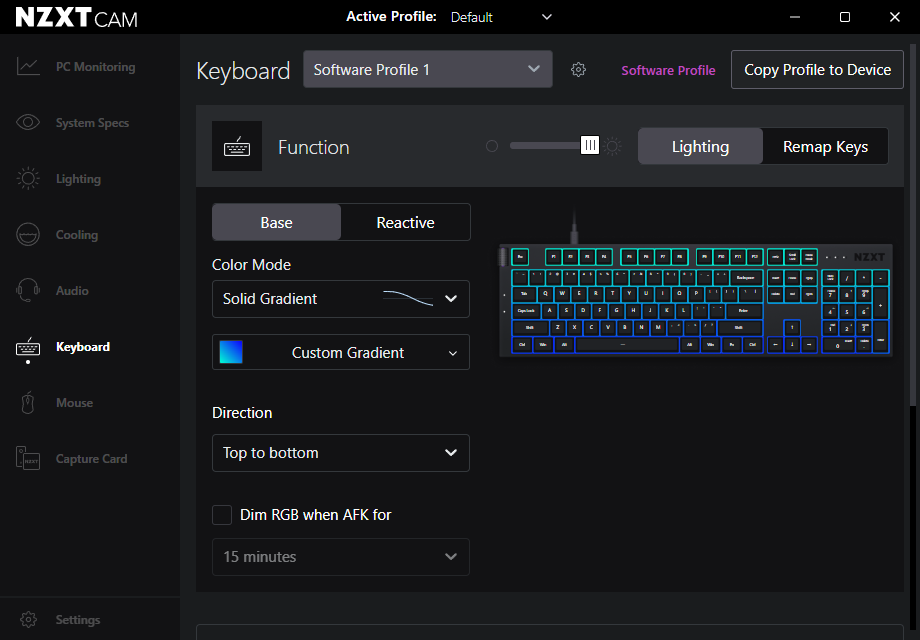Click the Custom Gradient color swatch
The width and height of the screenshot is (920, 640).
coord(233,352)
